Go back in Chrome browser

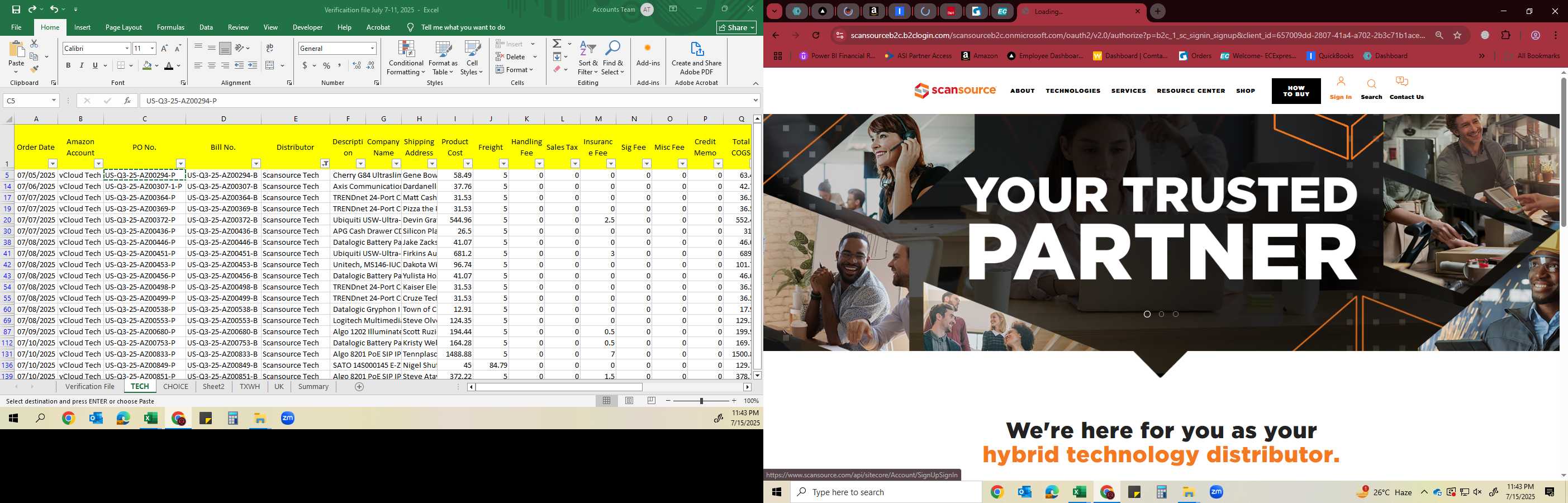click(x=776, y=35)
